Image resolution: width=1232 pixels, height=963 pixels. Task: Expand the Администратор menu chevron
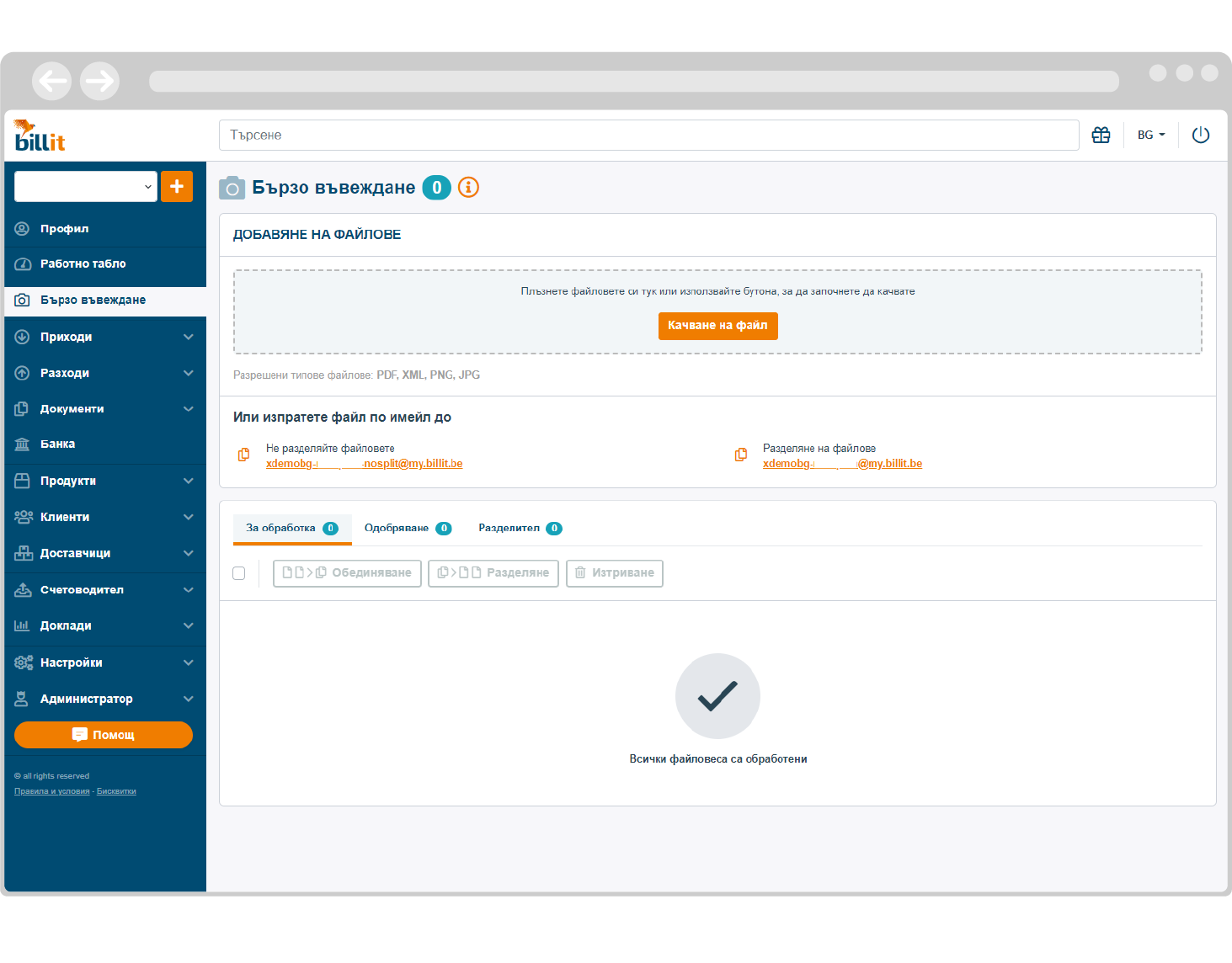click(x=189, y=699)
